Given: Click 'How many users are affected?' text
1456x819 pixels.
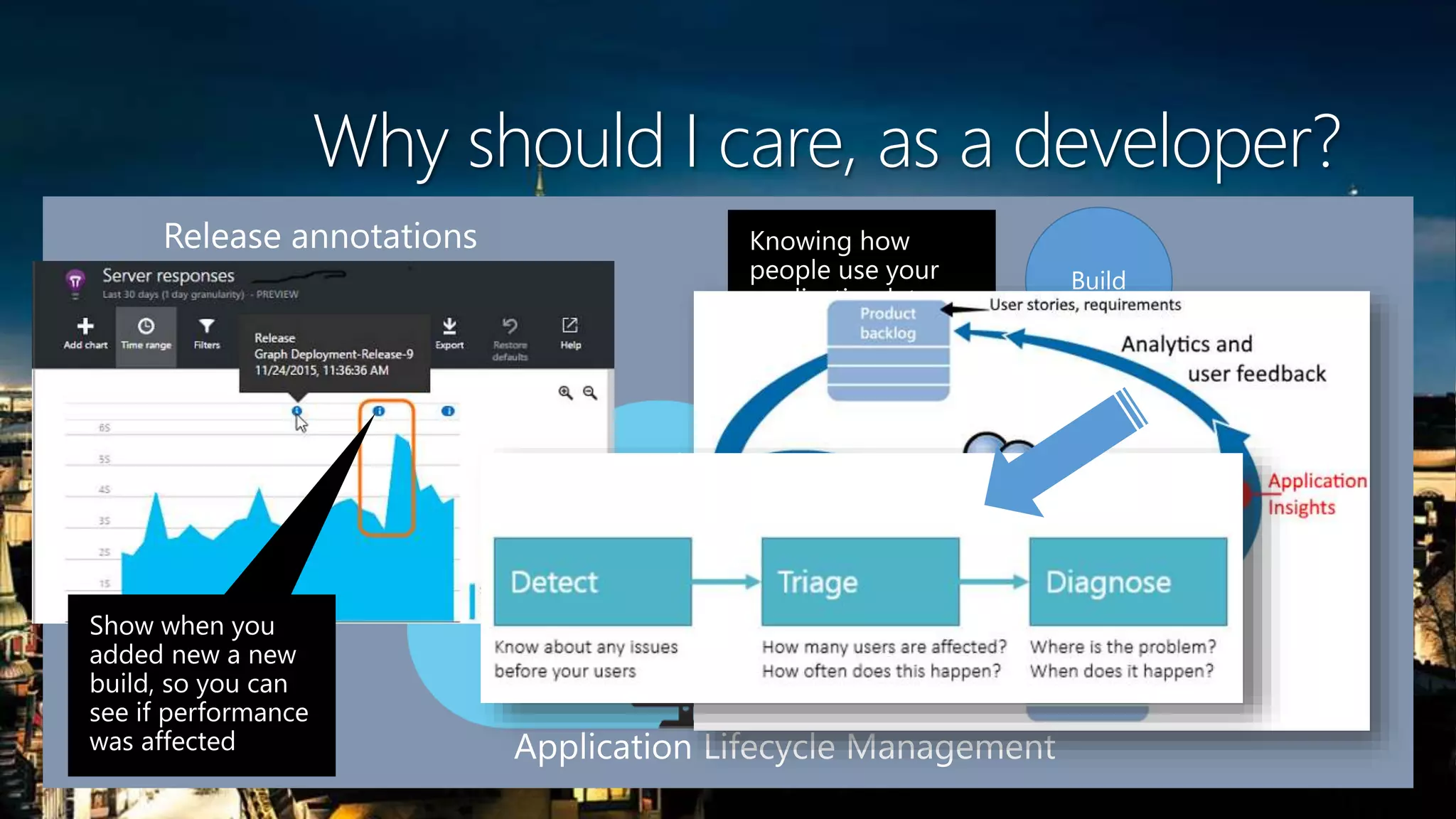Looking at the screenshot, I should (x=884, y=647).
